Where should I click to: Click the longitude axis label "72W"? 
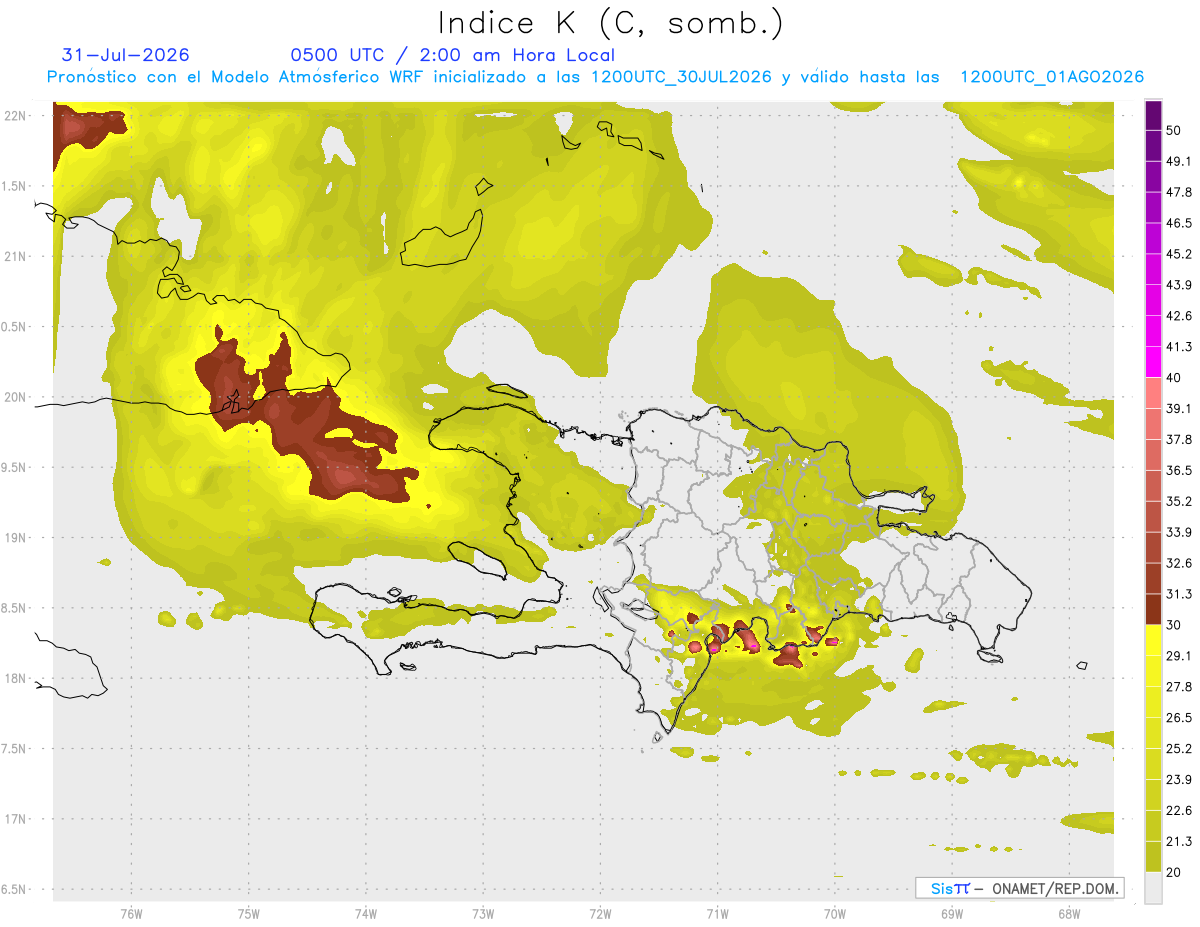(x=600, y=915)
